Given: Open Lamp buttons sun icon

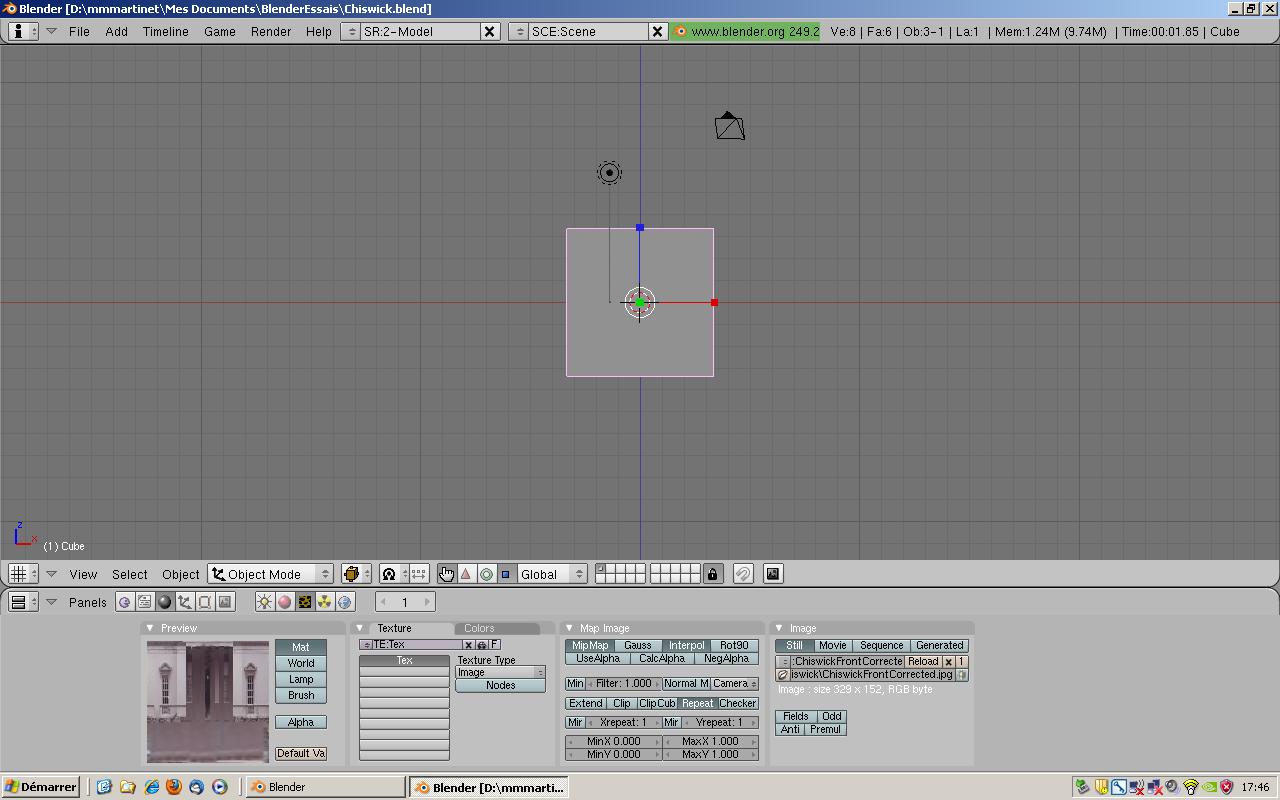Looking at the screenshot, I should tap(265, 602).
